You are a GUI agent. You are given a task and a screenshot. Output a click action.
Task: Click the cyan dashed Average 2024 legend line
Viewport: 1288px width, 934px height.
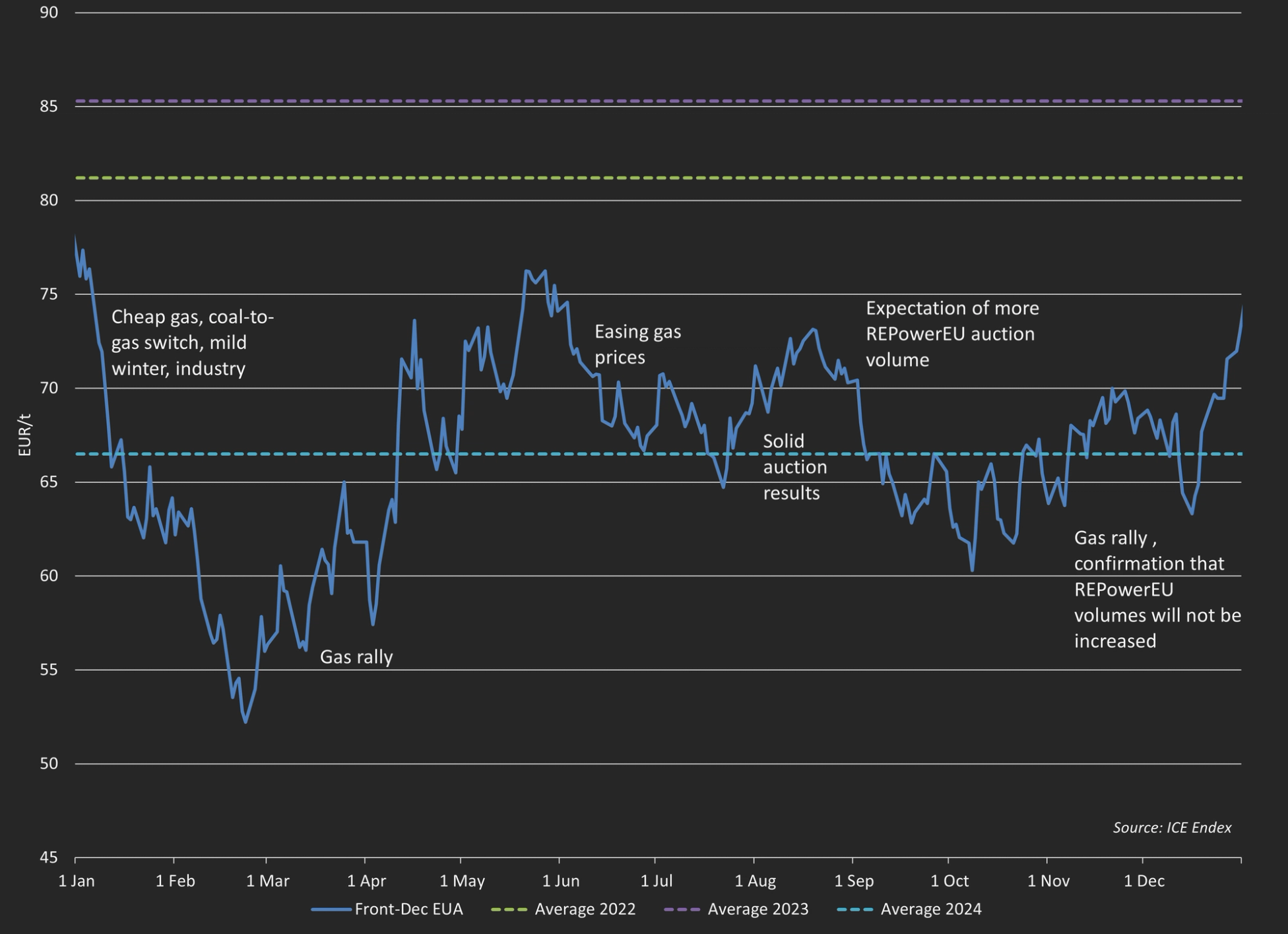point(855,910)
